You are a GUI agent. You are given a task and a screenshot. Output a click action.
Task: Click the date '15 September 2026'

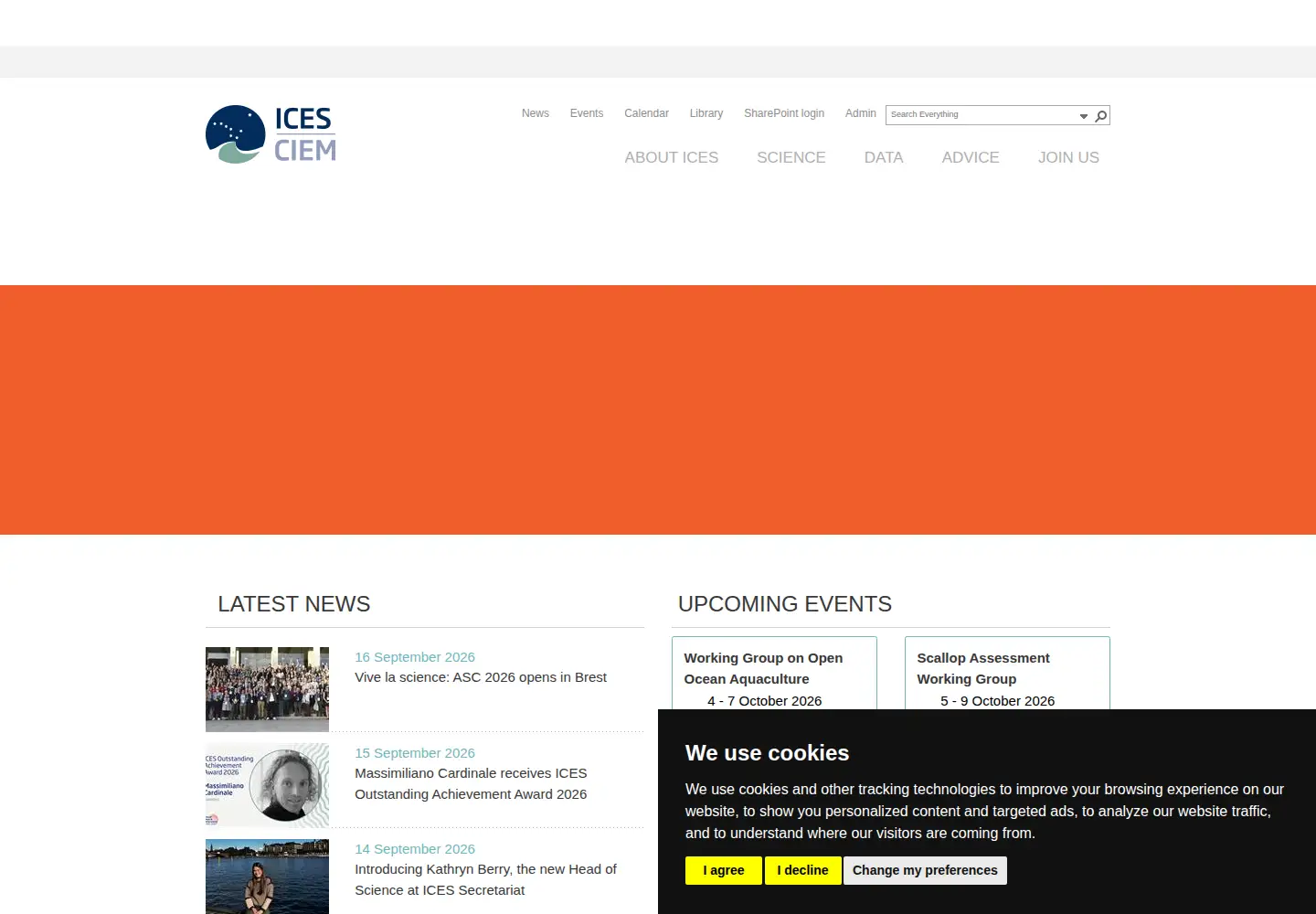(415, 753)
